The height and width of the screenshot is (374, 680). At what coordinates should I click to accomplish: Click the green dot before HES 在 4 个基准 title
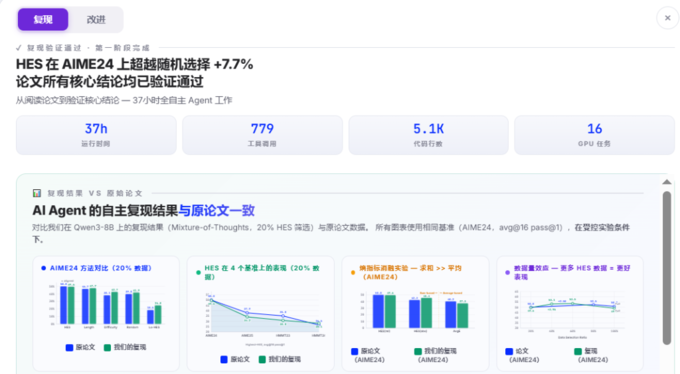[198, 272]
